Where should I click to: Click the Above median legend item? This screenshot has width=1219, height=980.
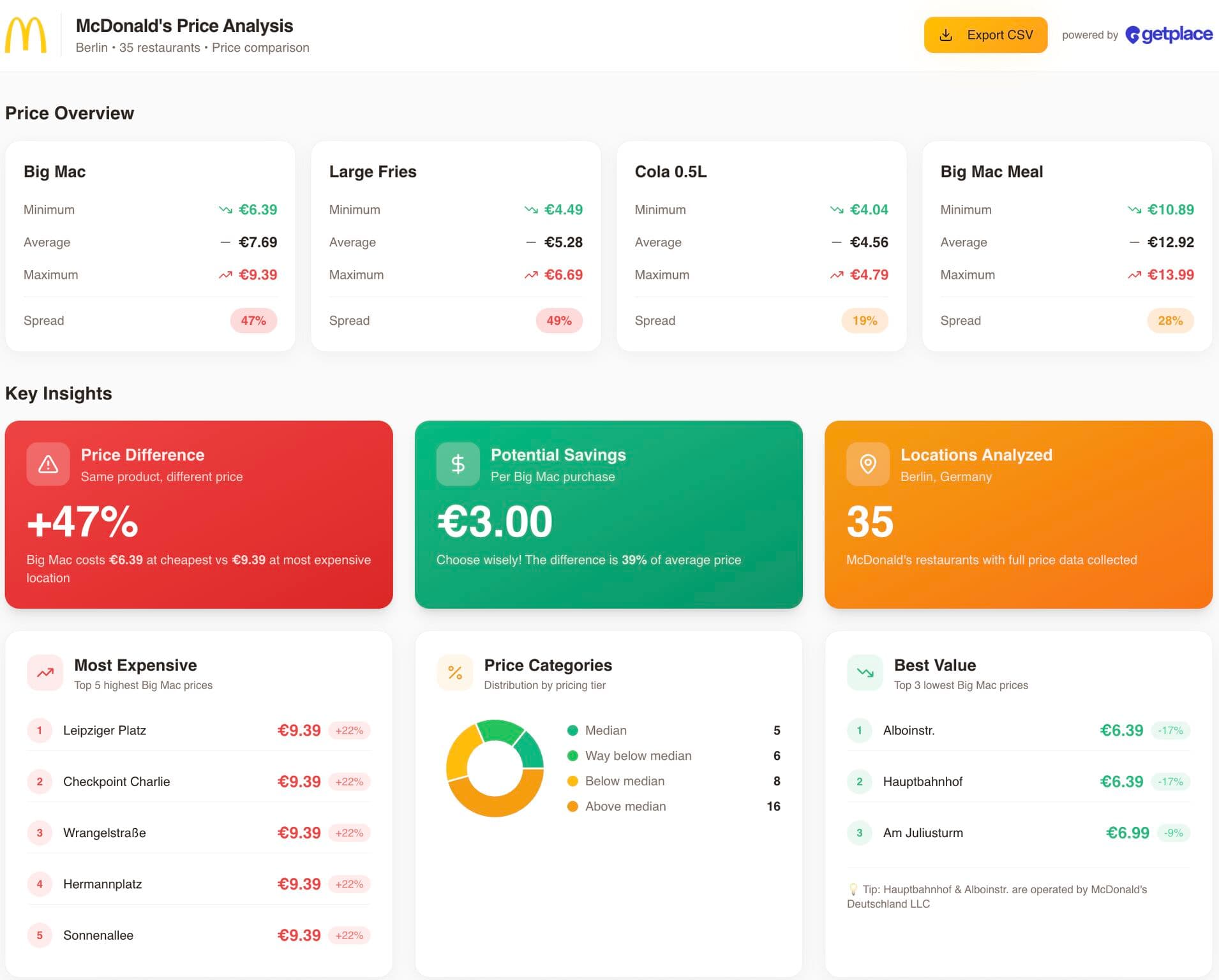tap(625, 806)
